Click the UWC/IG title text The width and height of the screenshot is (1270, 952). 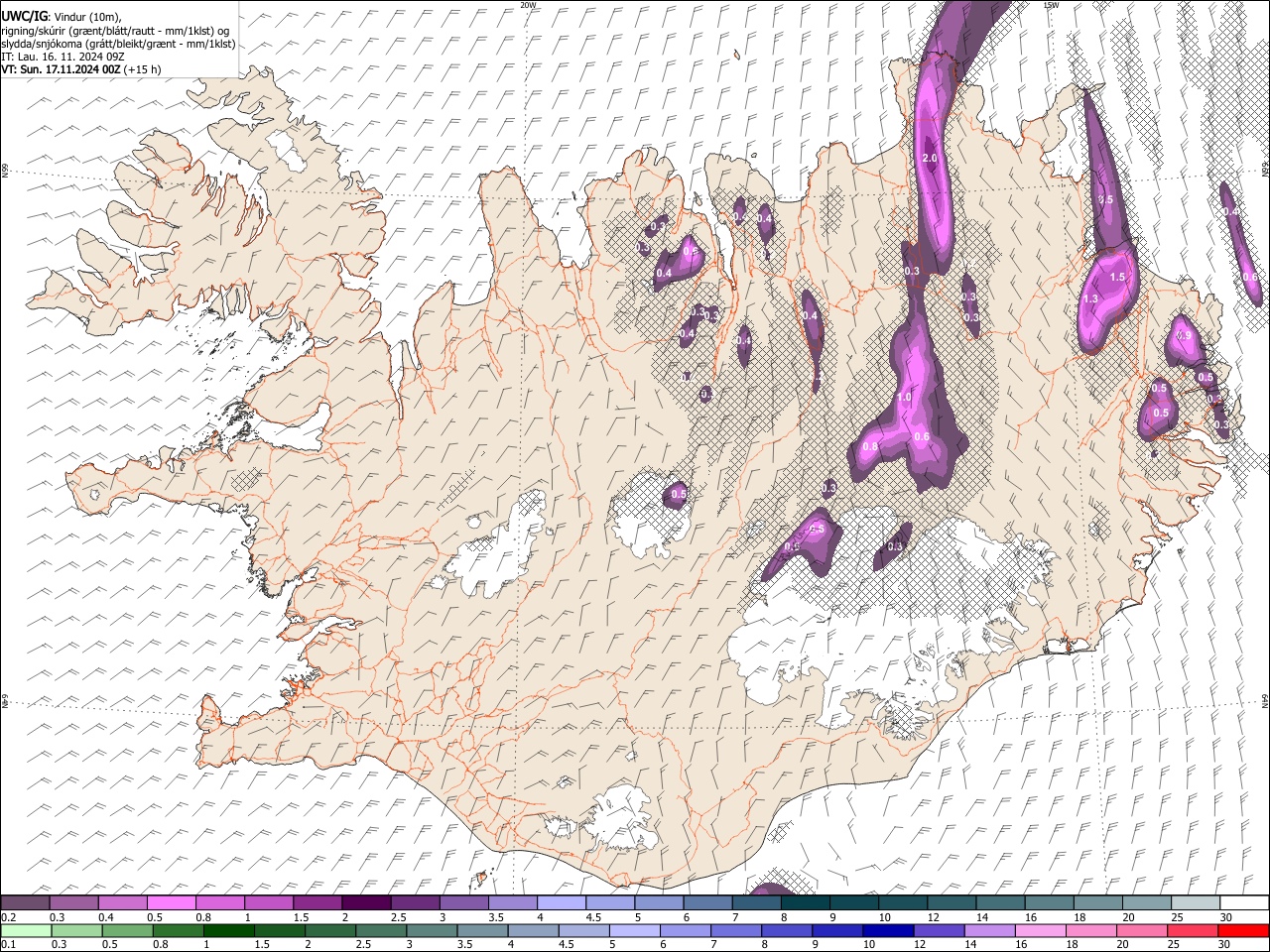coord(24,17)
